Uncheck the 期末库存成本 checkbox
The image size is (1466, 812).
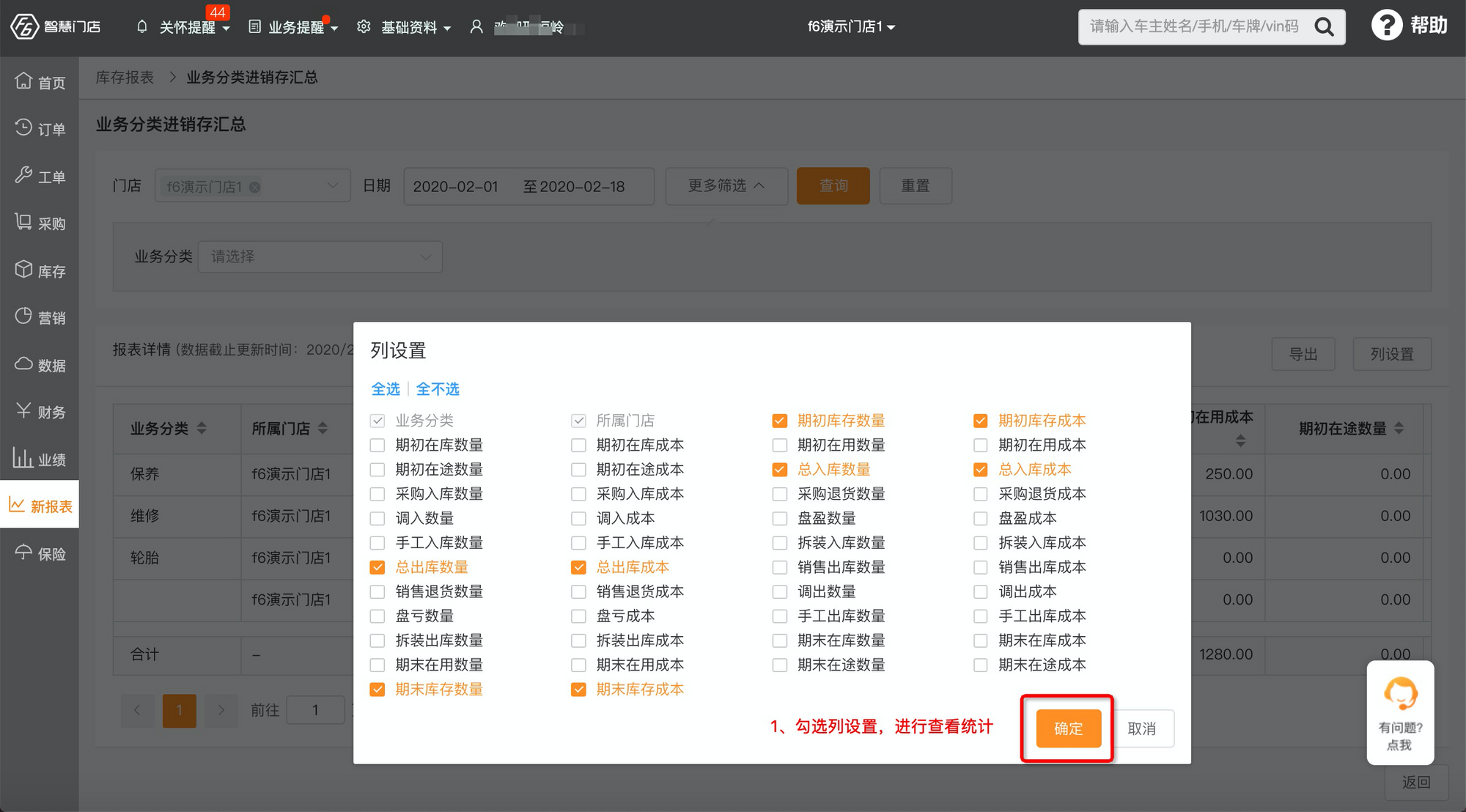coord(578,690)
